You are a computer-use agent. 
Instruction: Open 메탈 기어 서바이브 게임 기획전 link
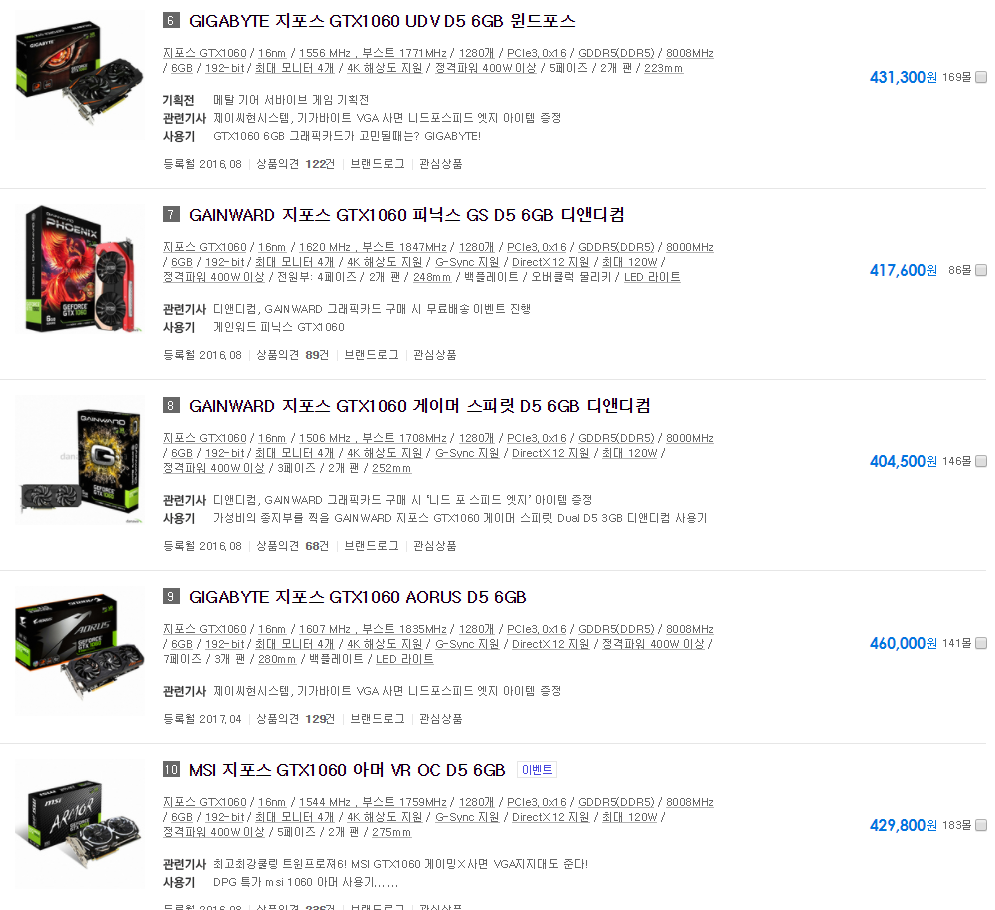click(x=291, y=100)
